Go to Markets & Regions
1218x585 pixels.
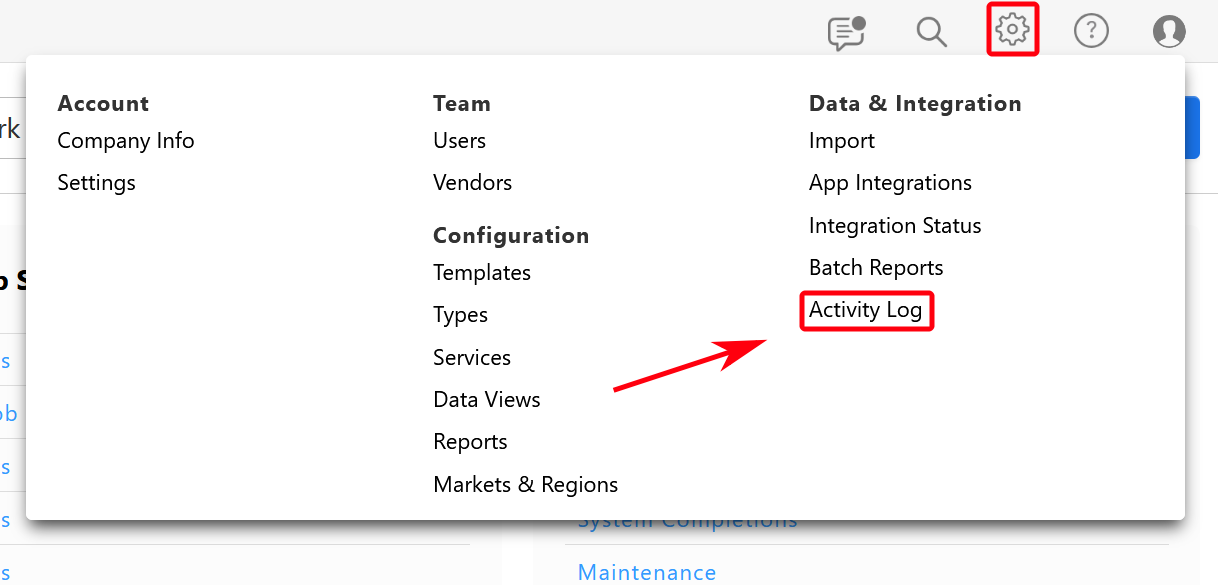pyautogui.click(x=525, y=485)
